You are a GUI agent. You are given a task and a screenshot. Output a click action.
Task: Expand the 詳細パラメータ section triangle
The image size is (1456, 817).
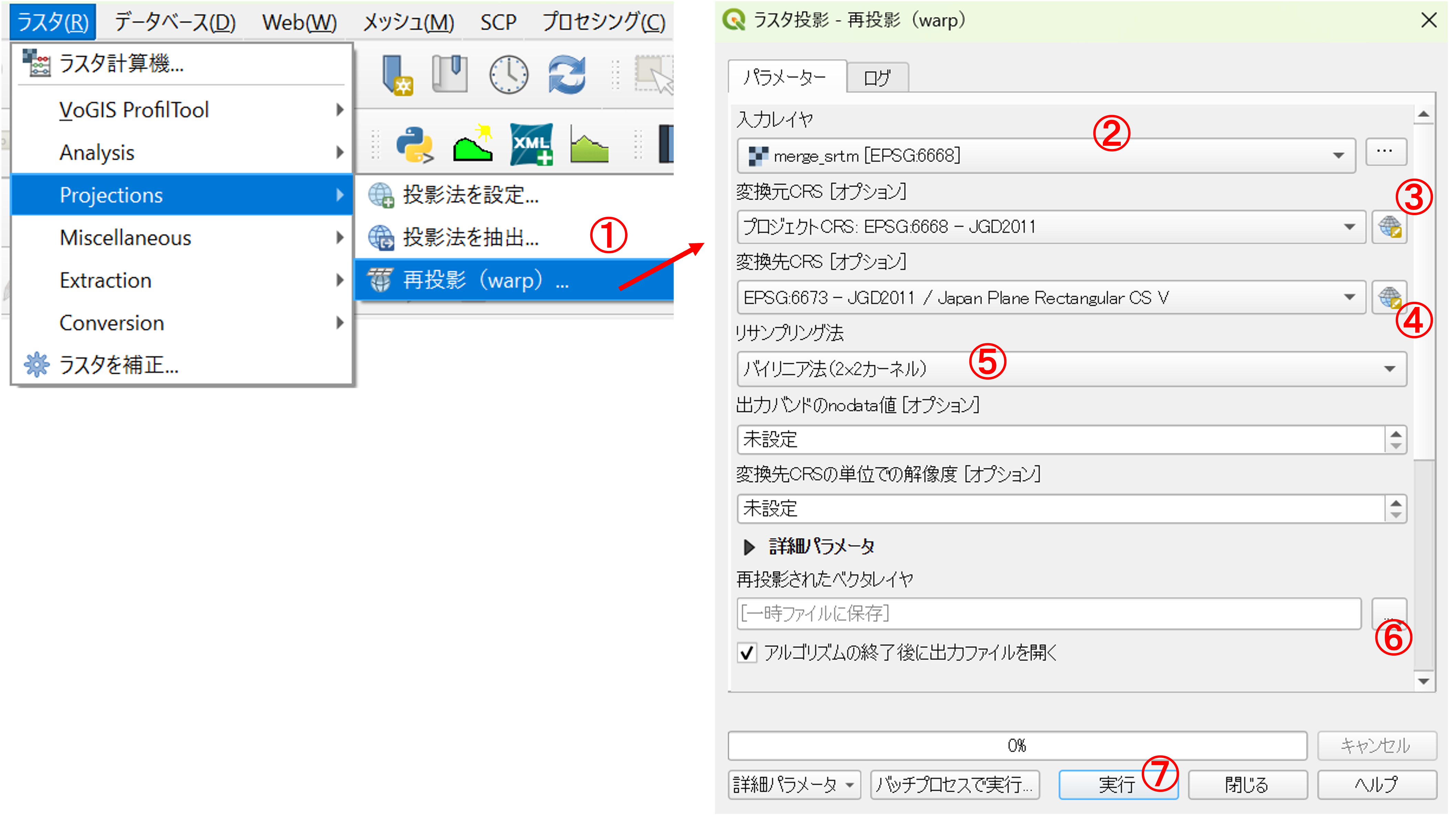point(749,547)
